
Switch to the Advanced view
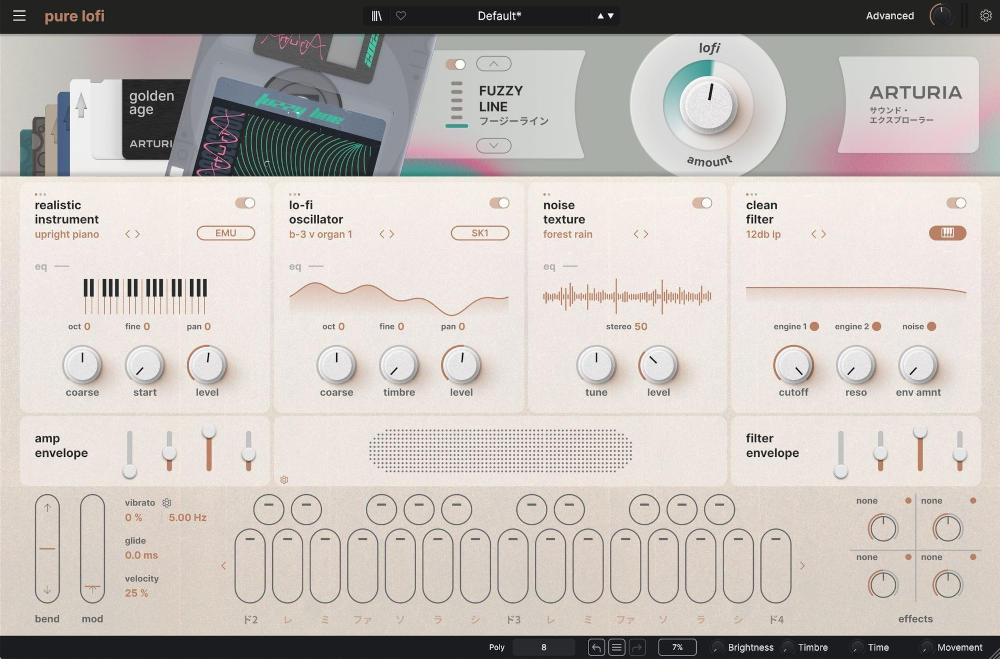click(x=889, y=16)
